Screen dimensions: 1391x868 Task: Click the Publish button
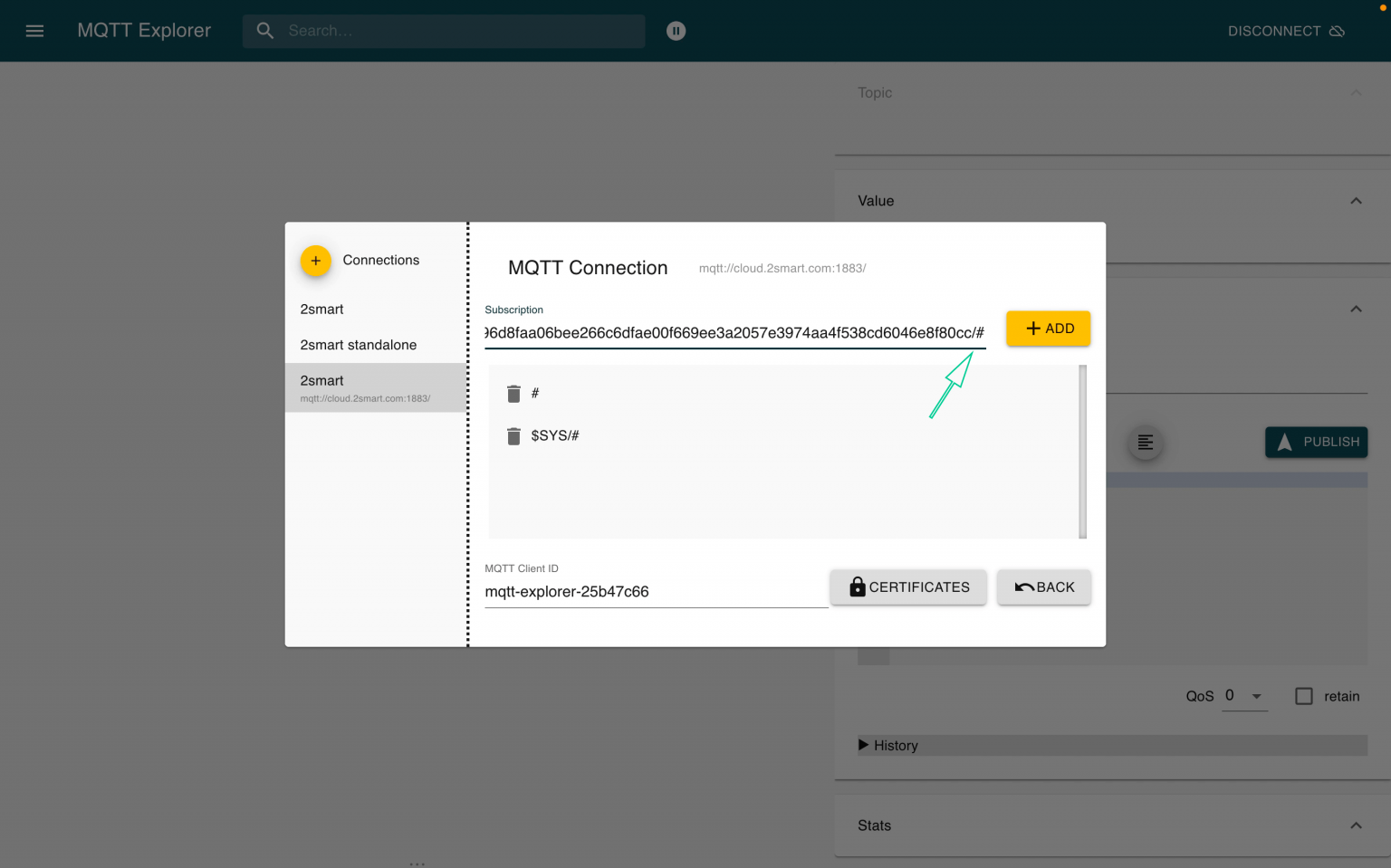1316,442
